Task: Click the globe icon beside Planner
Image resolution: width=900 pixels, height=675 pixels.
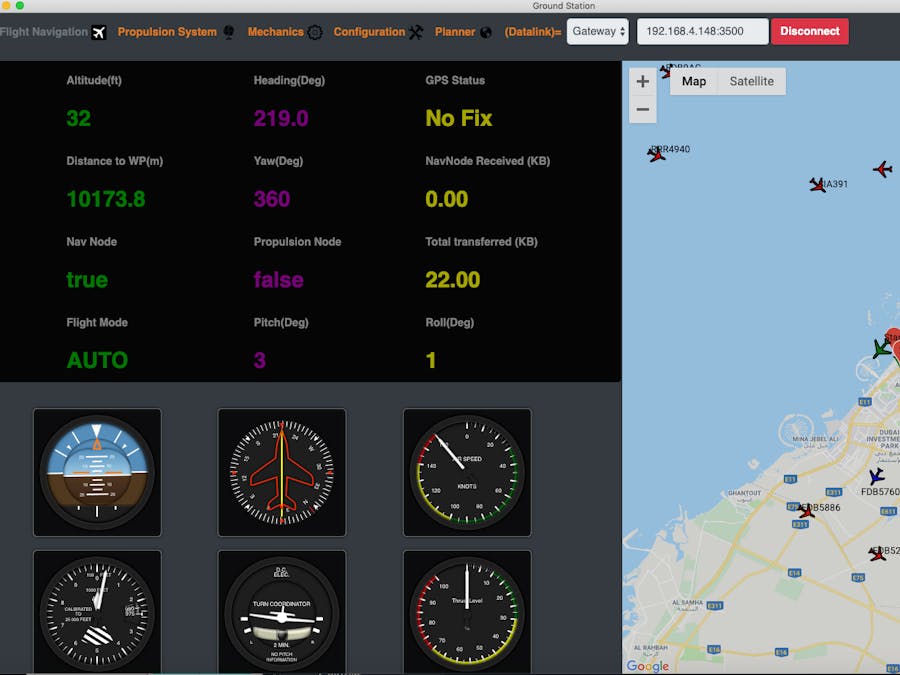Action: coord(486,32)
